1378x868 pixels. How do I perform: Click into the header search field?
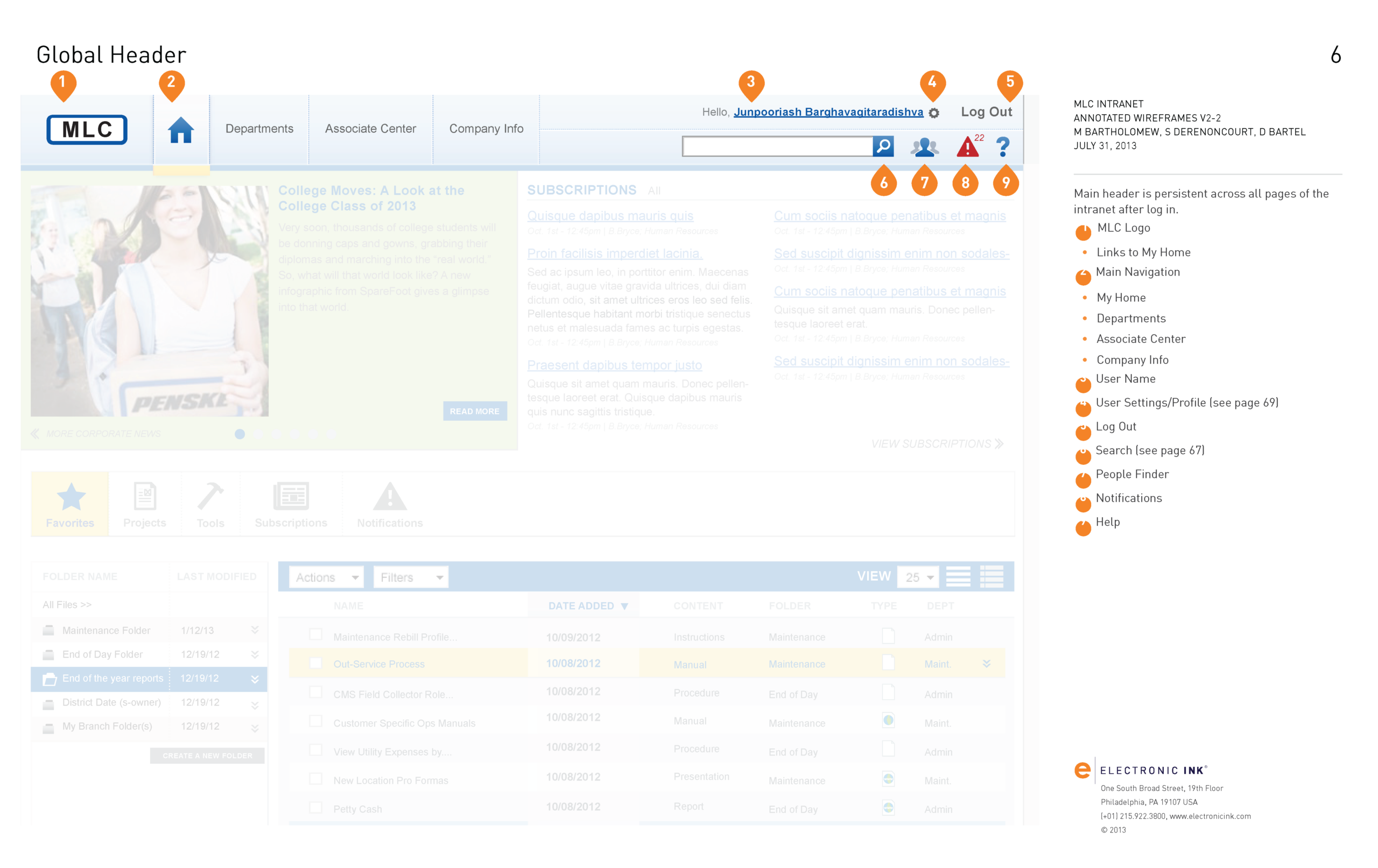[777, 146]
